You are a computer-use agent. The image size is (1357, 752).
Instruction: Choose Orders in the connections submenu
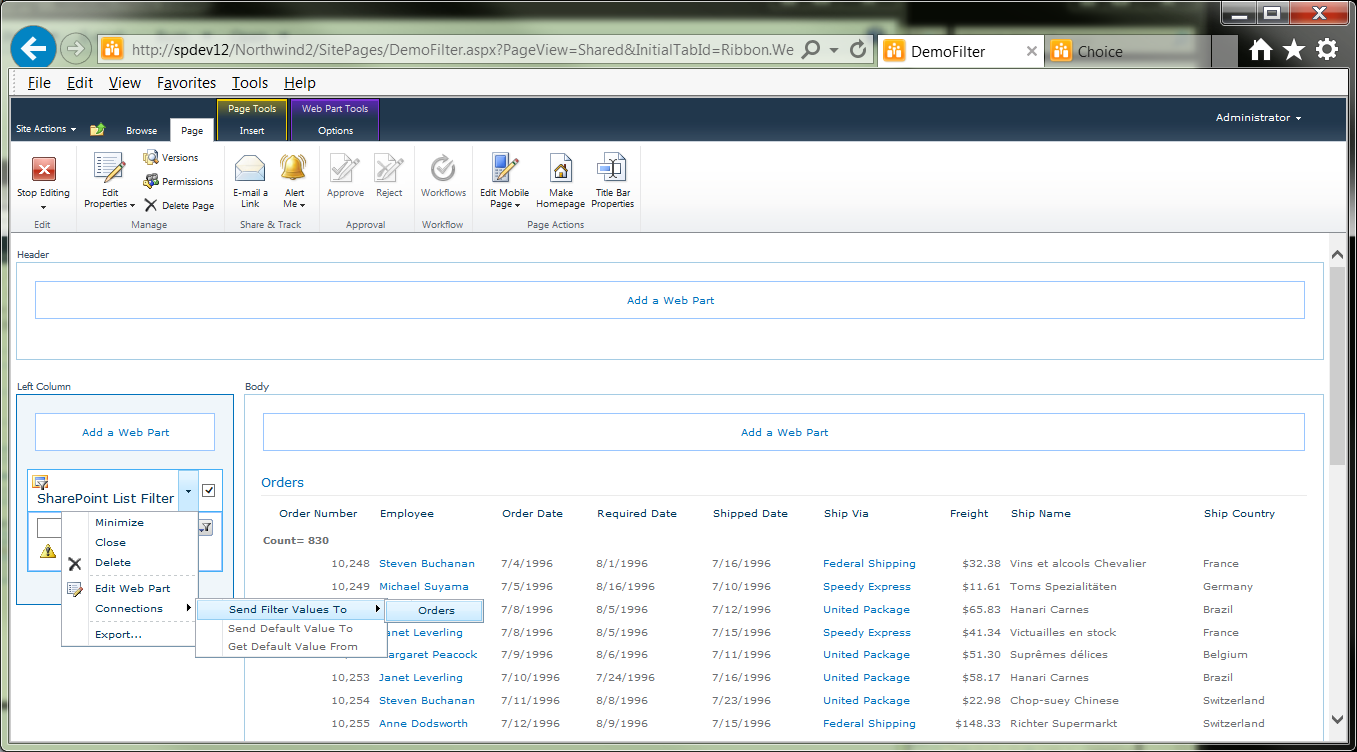436,610
